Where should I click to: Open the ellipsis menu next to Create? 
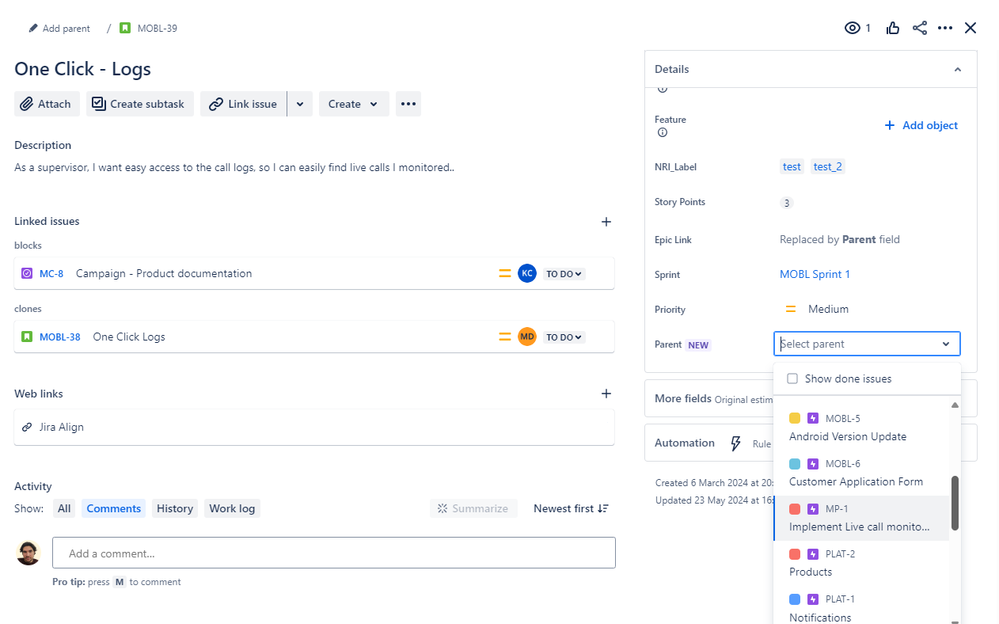[x=408, y=104]
